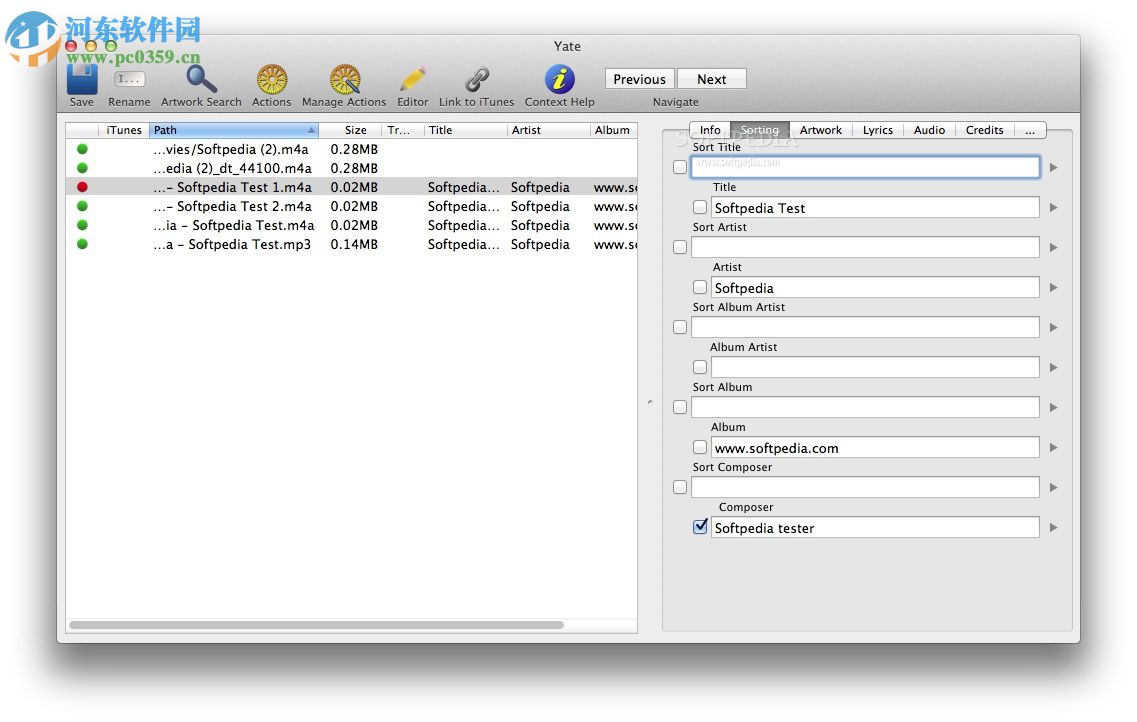Open the Actions wheel icon
Viewport: 1137px width, 722px height.
point(271,80)
